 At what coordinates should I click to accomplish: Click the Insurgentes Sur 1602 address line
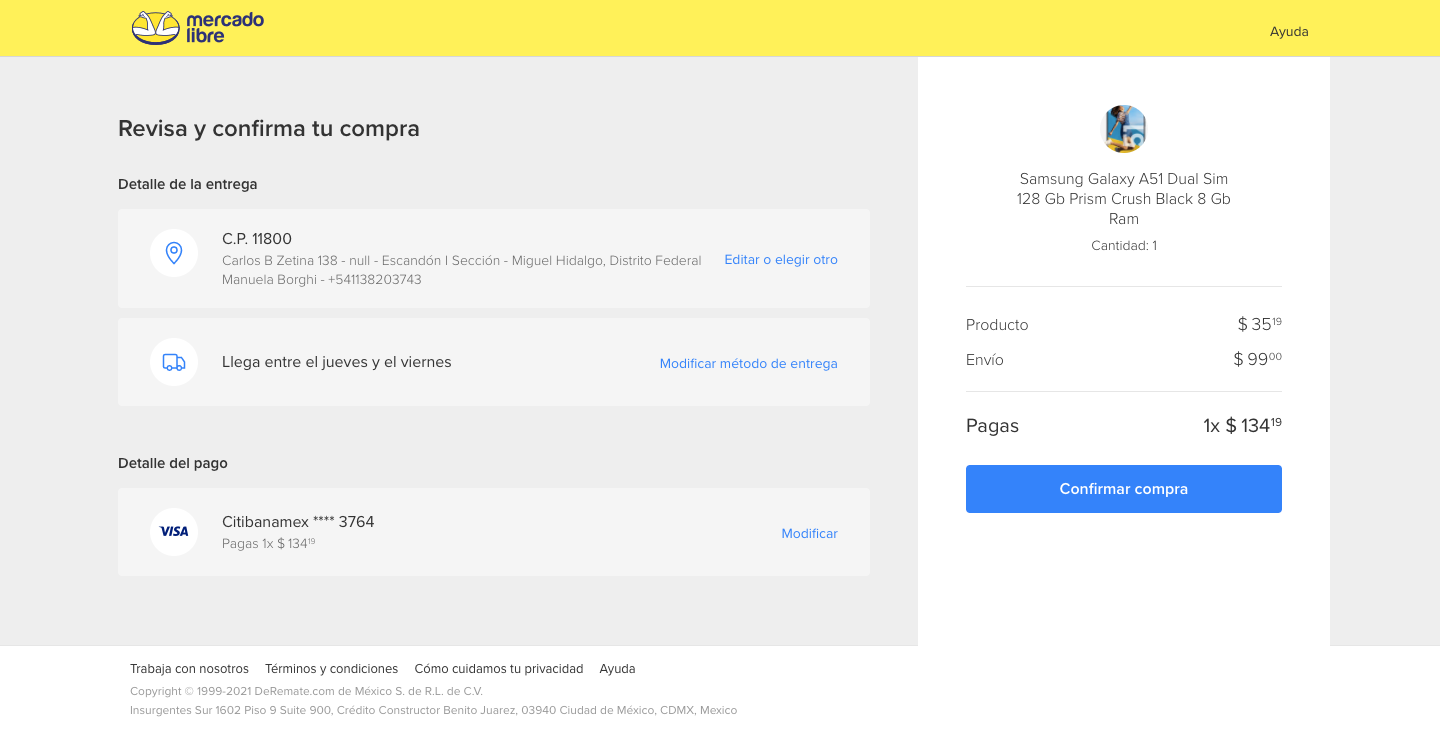pos(433,710)
